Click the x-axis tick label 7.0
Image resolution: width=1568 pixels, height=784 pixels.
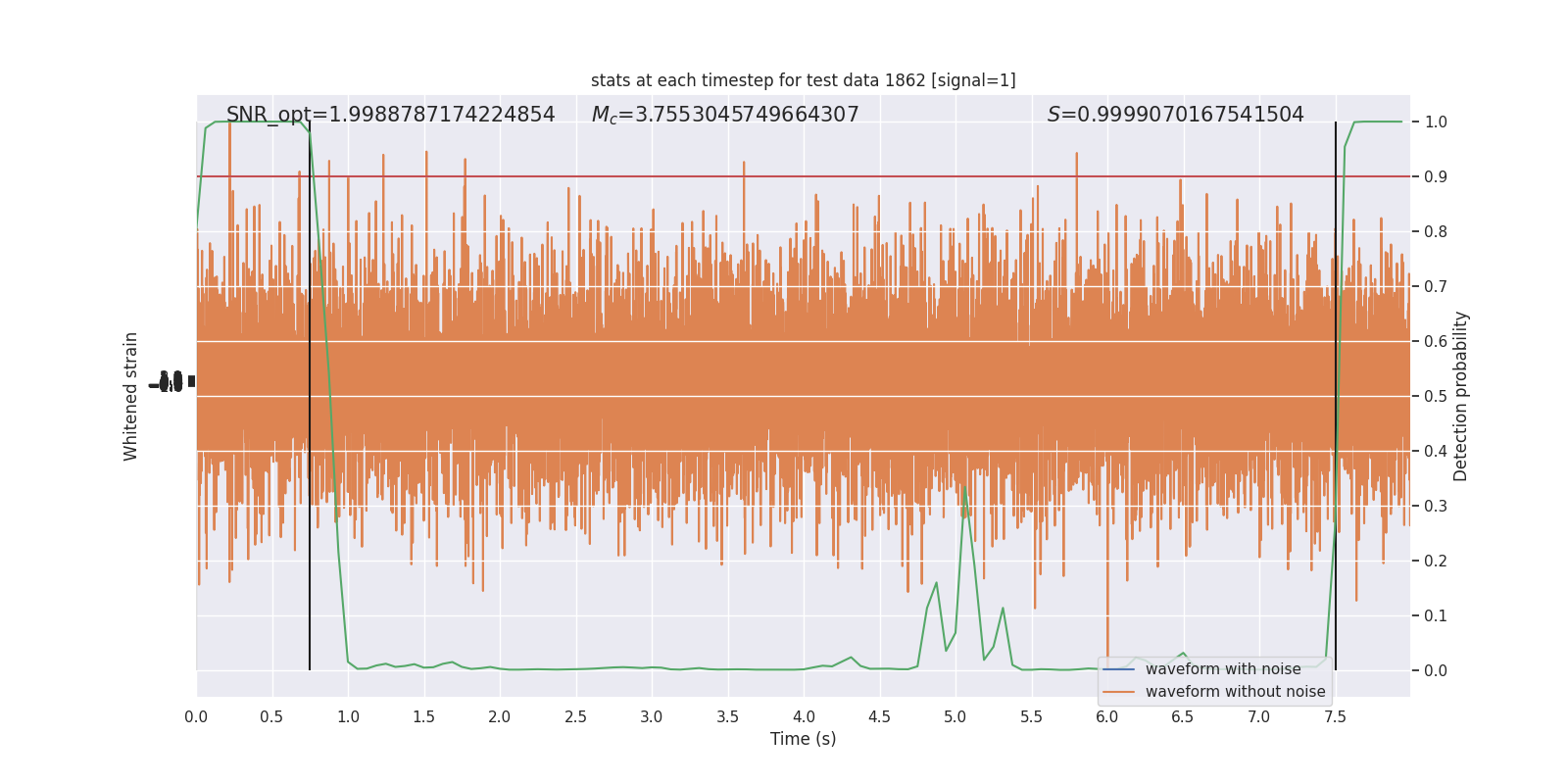point(1259,716)
